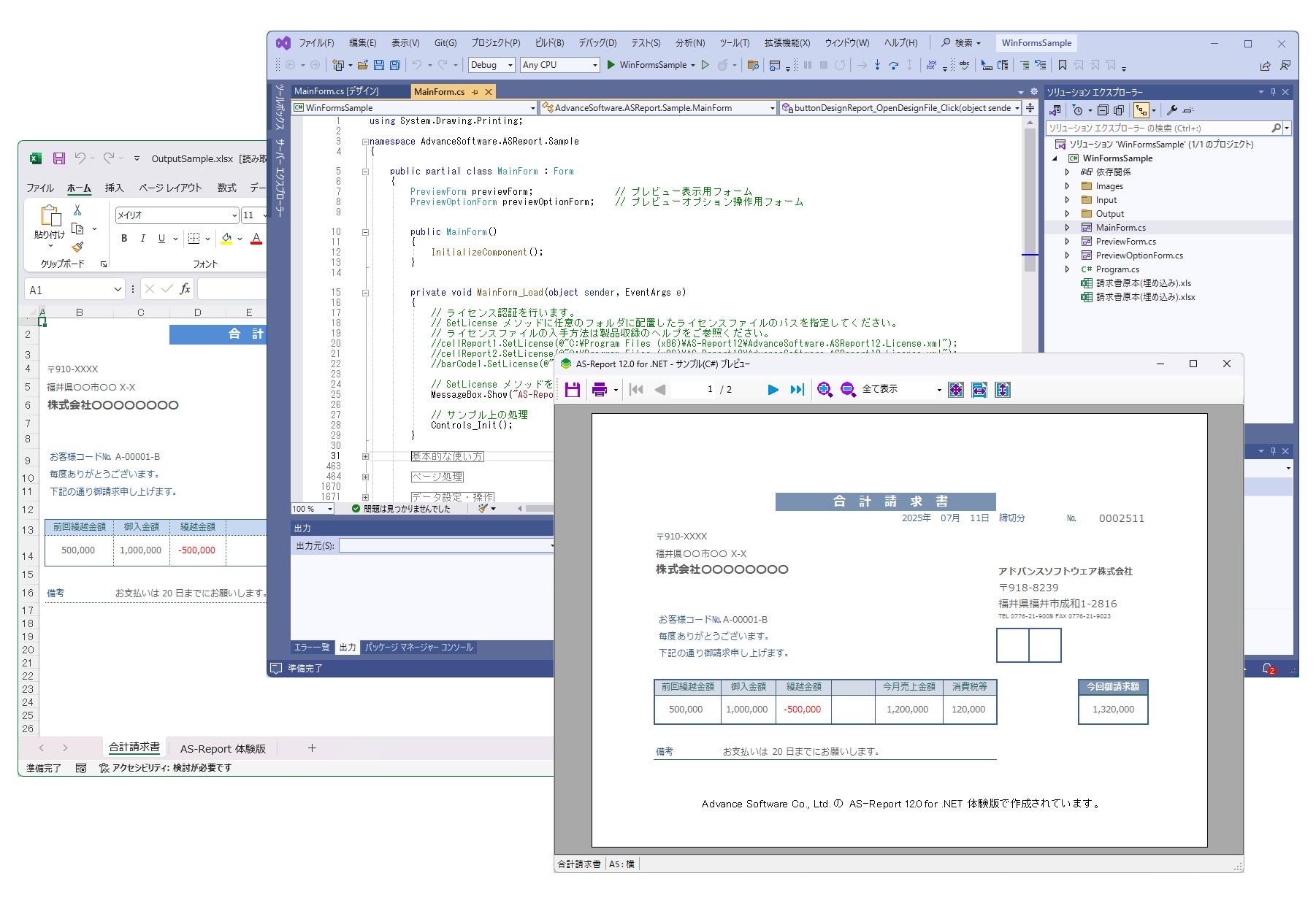Image resolution: width=1316 pixels, height=903 pixels.
Task: Go to next page in report preview
Action: tap(773, 390)
